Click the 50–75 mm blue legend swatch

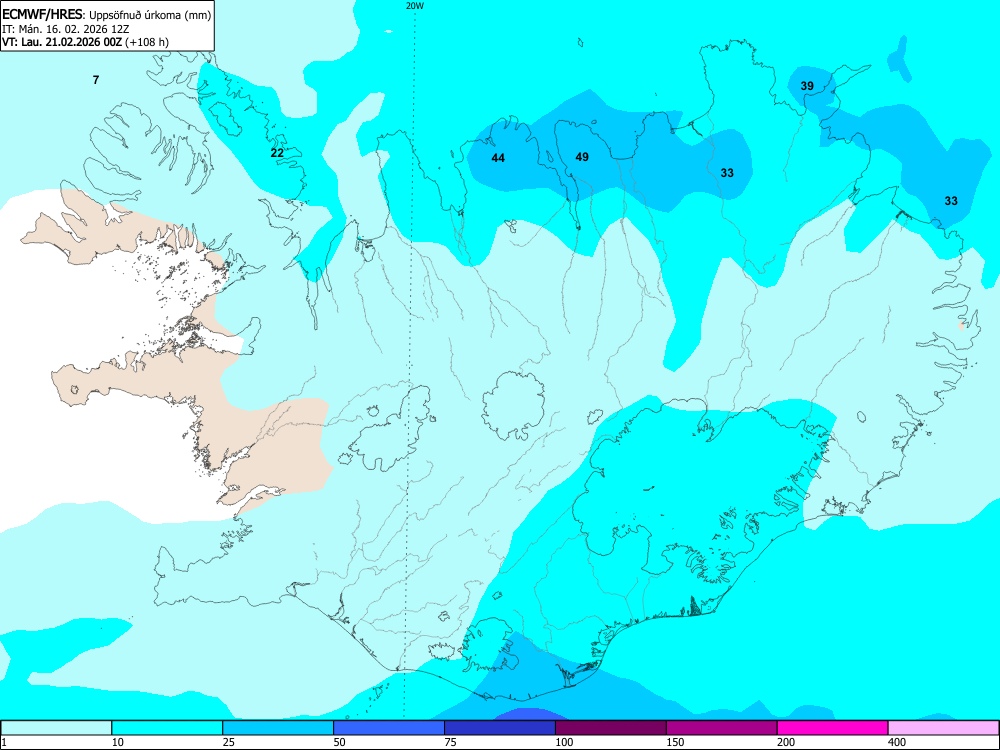(389, 728)
